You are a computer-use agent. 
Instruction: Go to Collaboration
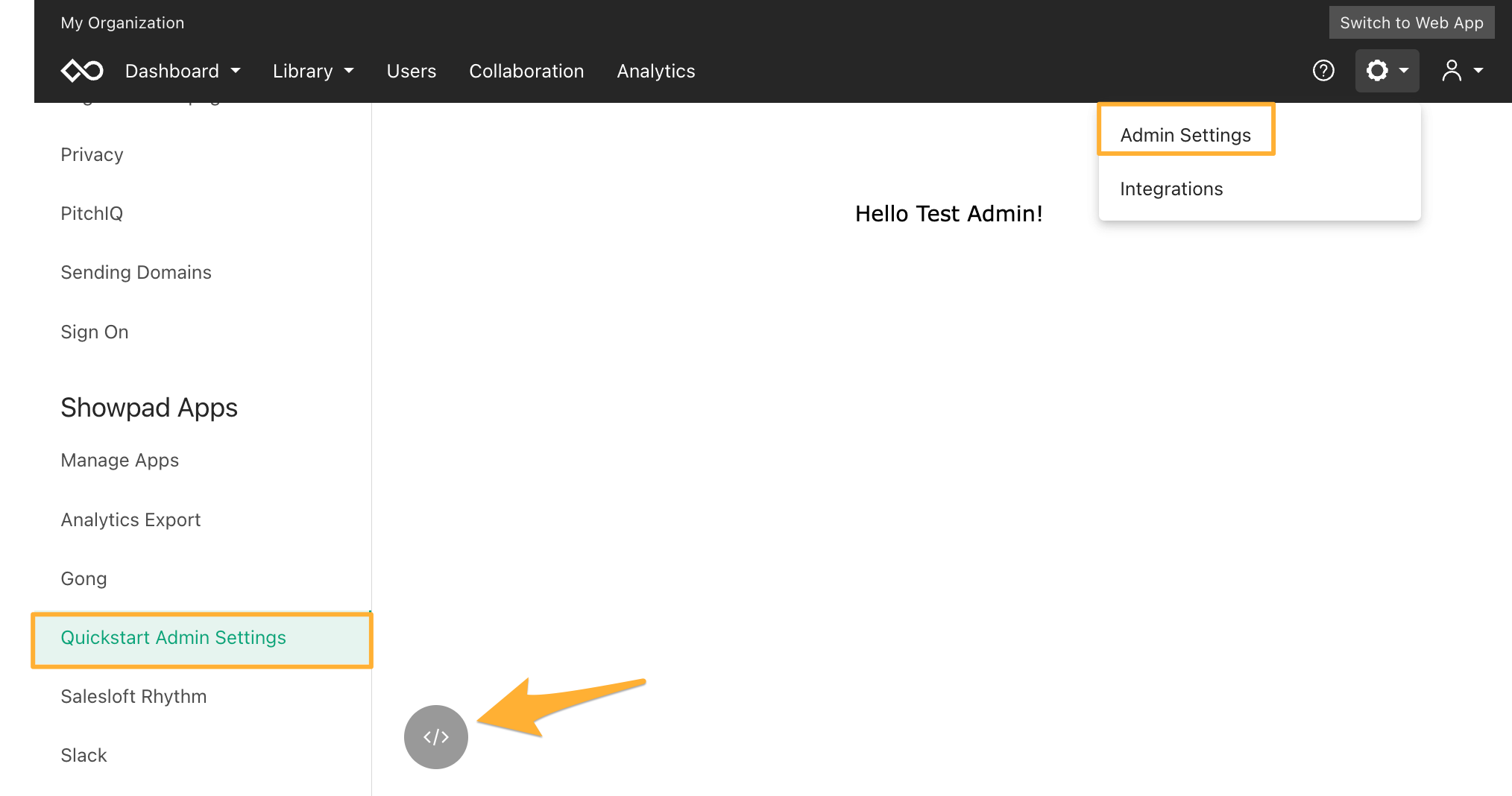[526, 71]
